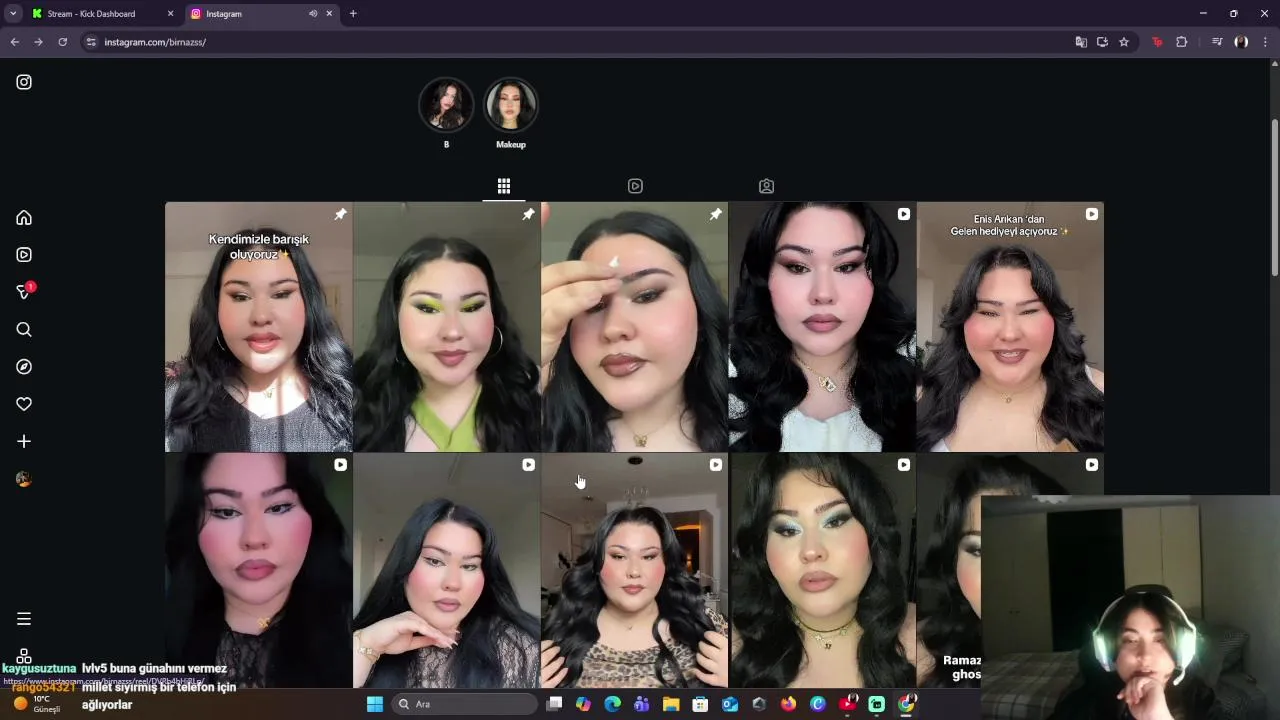Open Notifications heart icon
Image resolution: width=1280 pixels, height=720 pixels.
(x=24, y=404)
